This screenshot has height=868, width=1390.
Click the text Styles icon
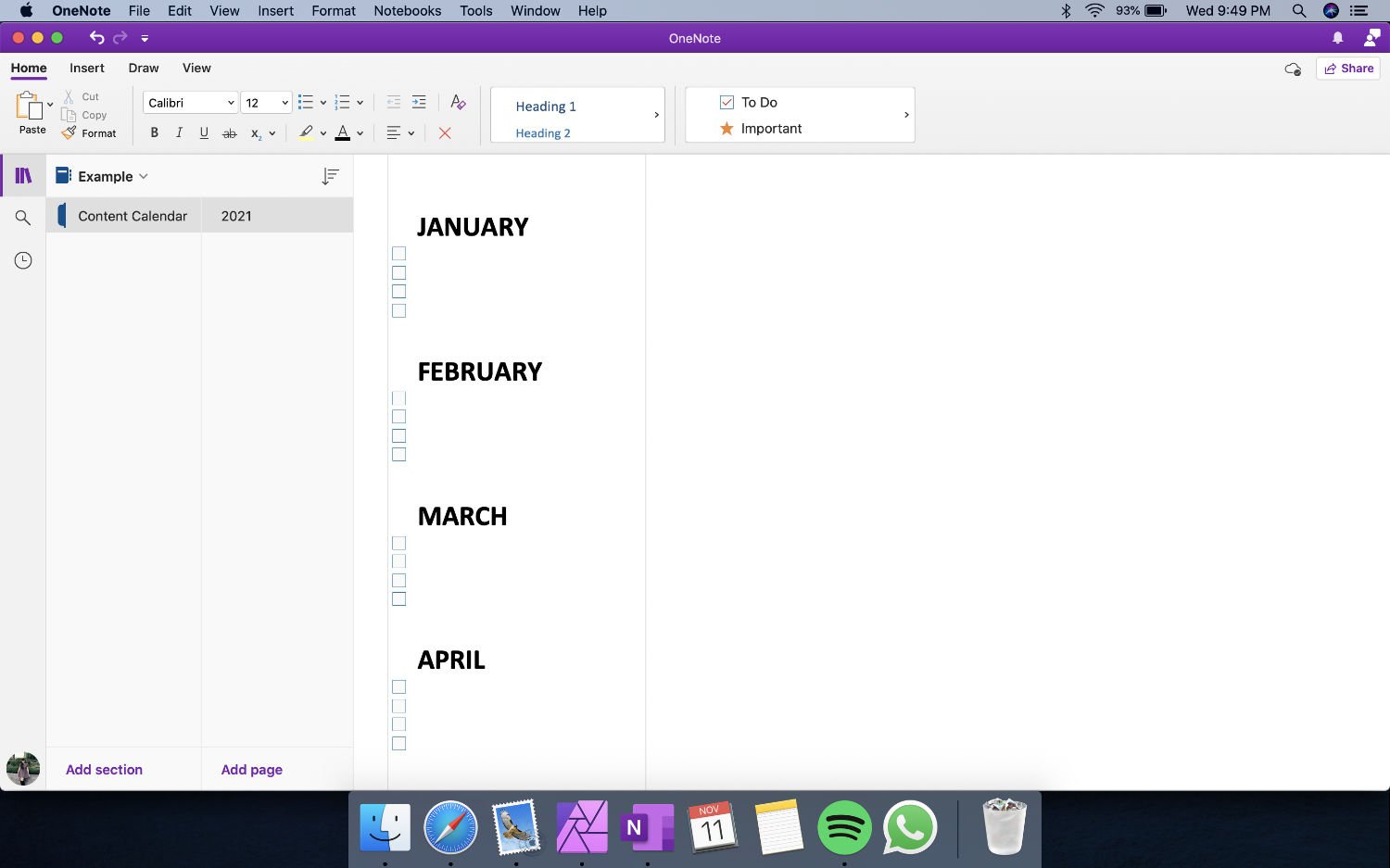(x=458, y=102)
